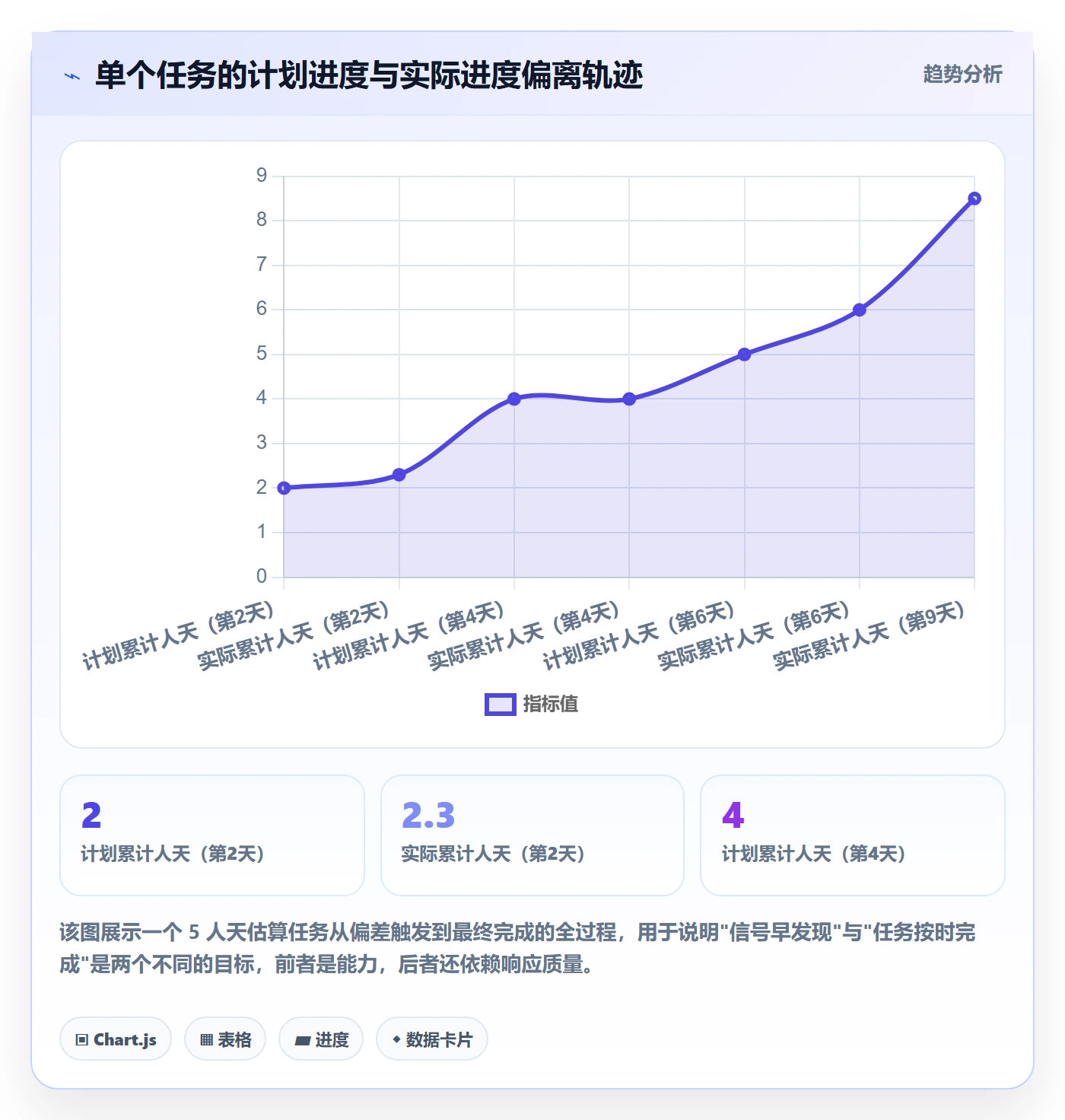Screen dimensions: 1065x1120
Task: Click x-axis label 计划累计人天（第4天）
Action: click(x=409, y=636)
